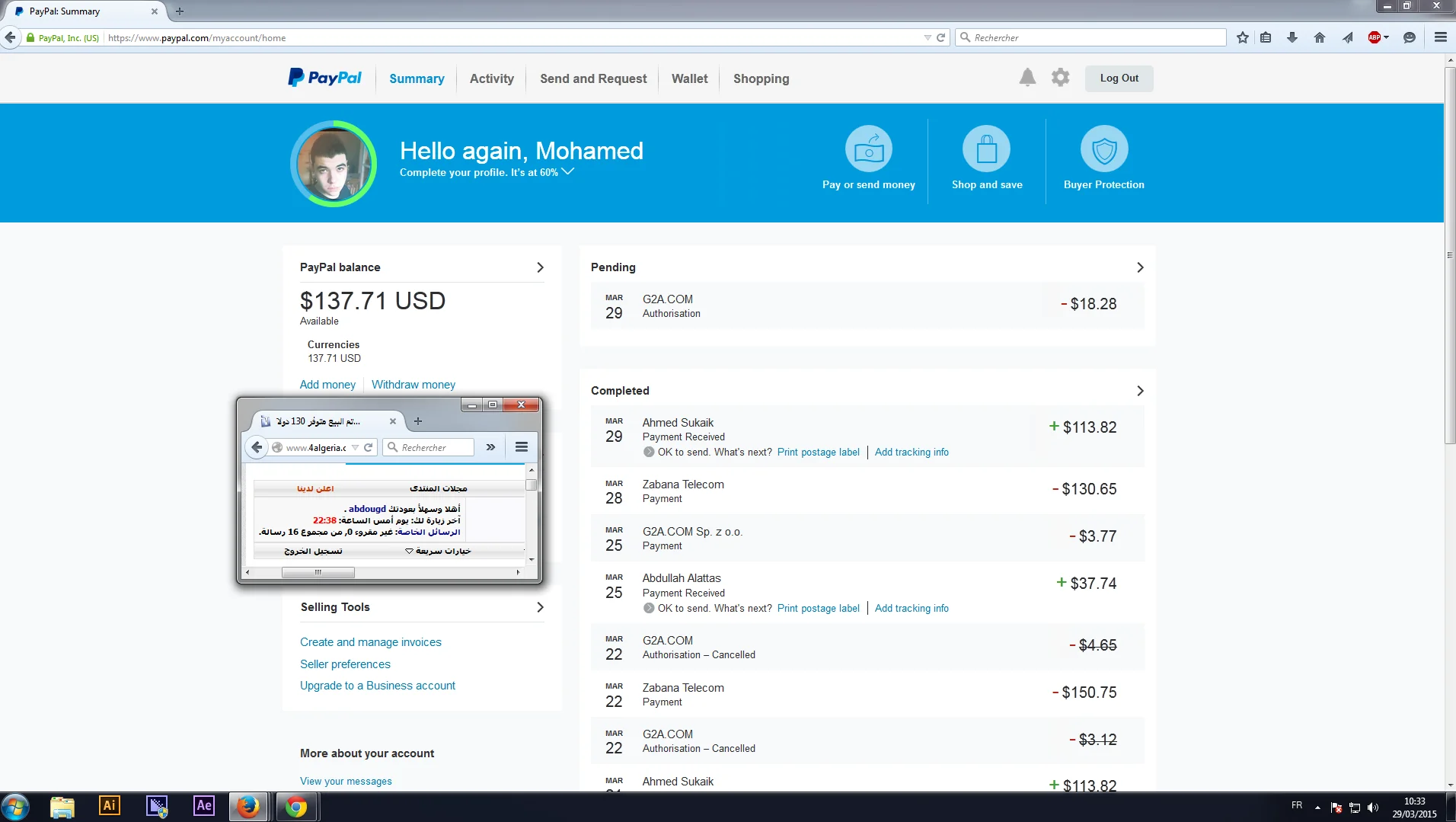
Task: Open PayPal notifications bell
Action: (x=1027, y=78)
